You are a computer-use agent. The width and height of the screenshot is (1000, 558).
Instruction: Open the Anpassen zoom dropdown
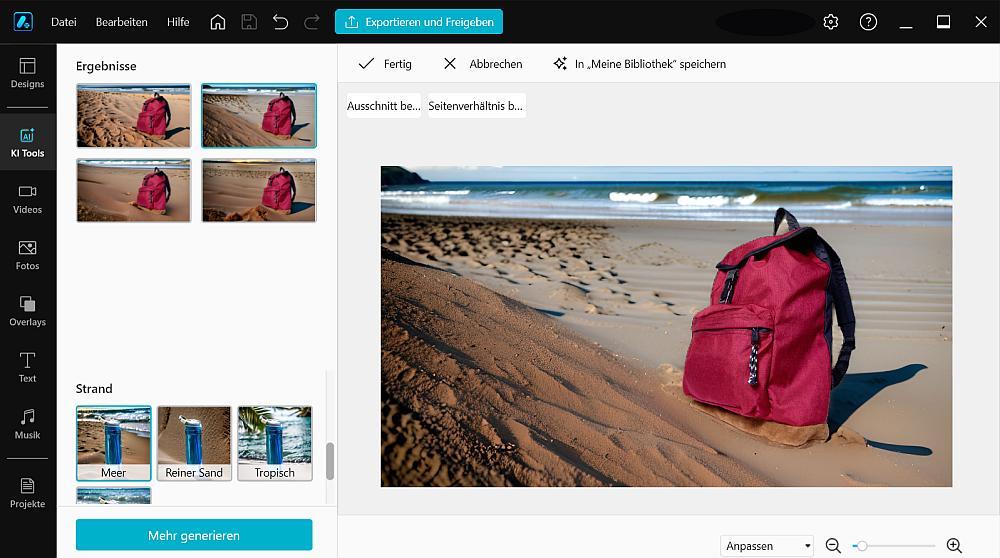(767, 546)
